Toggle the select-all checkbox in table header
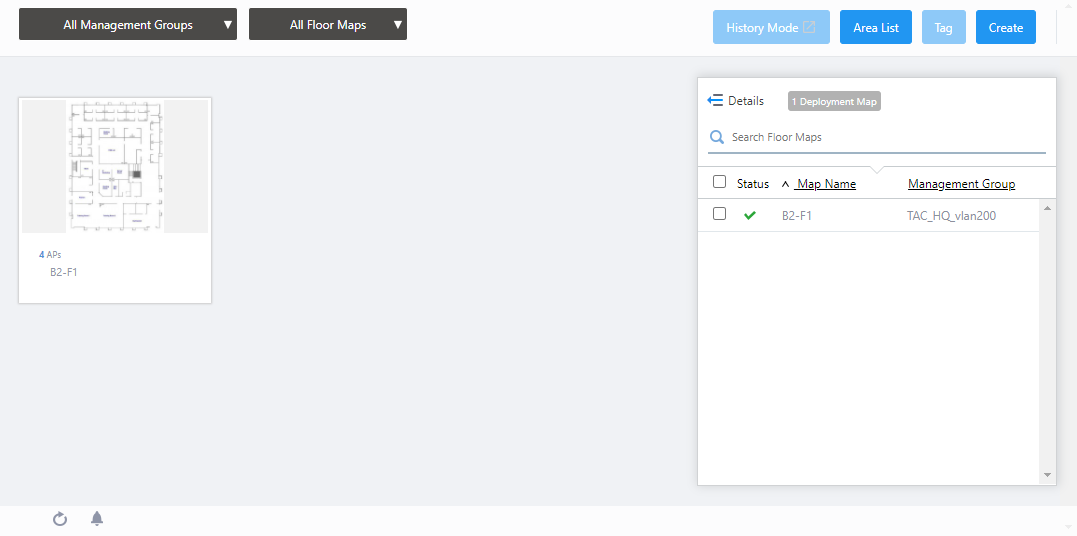 [719, 182]
